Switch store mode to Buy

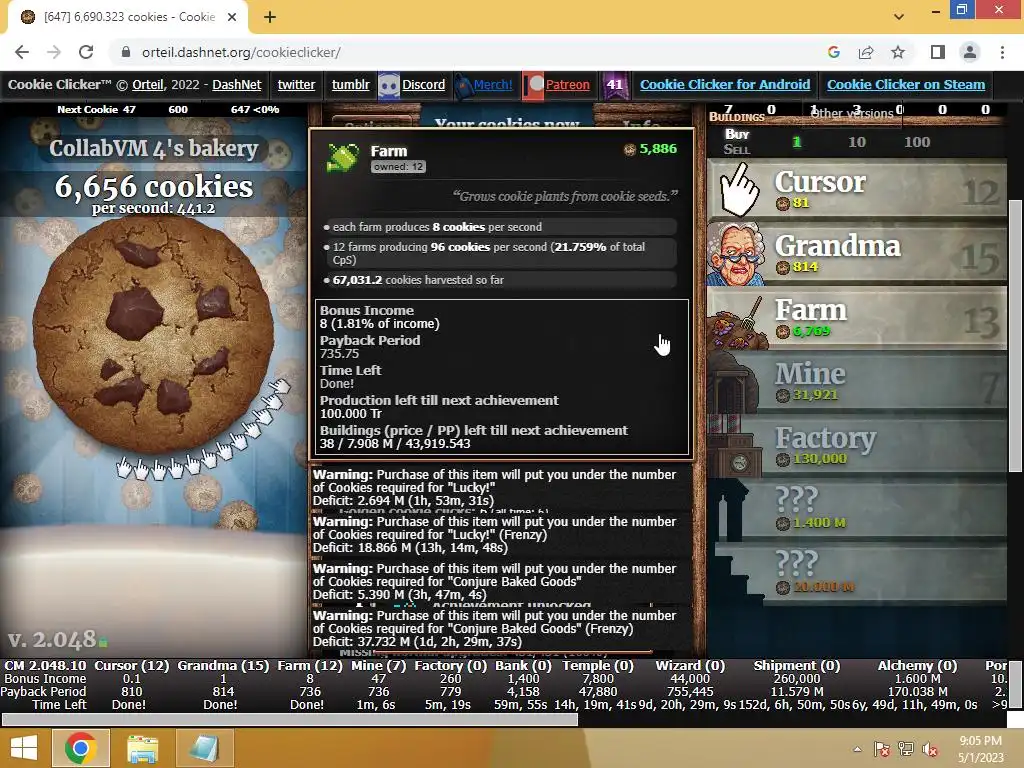(x=737, y=135)
